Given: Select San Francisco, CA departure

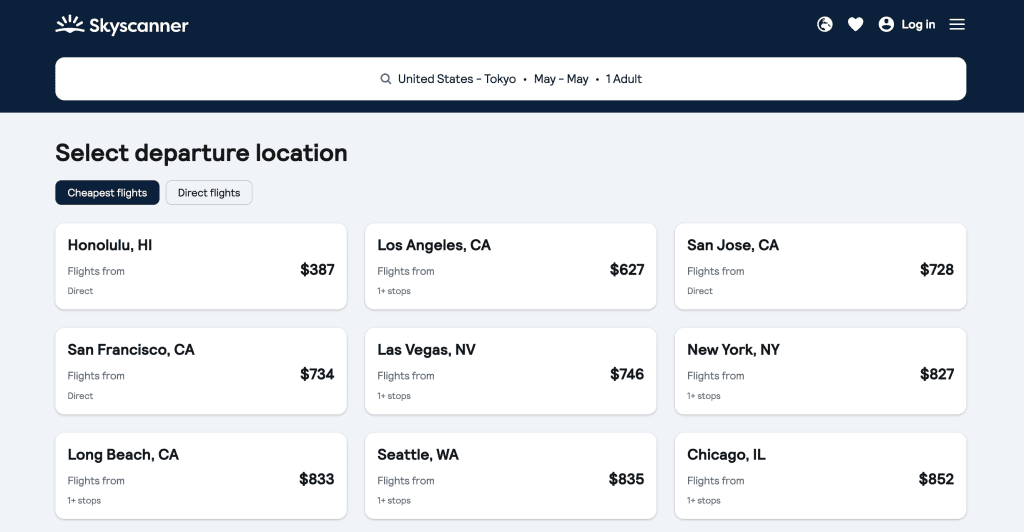Looking at the screenshot, I should coord(201,371).
